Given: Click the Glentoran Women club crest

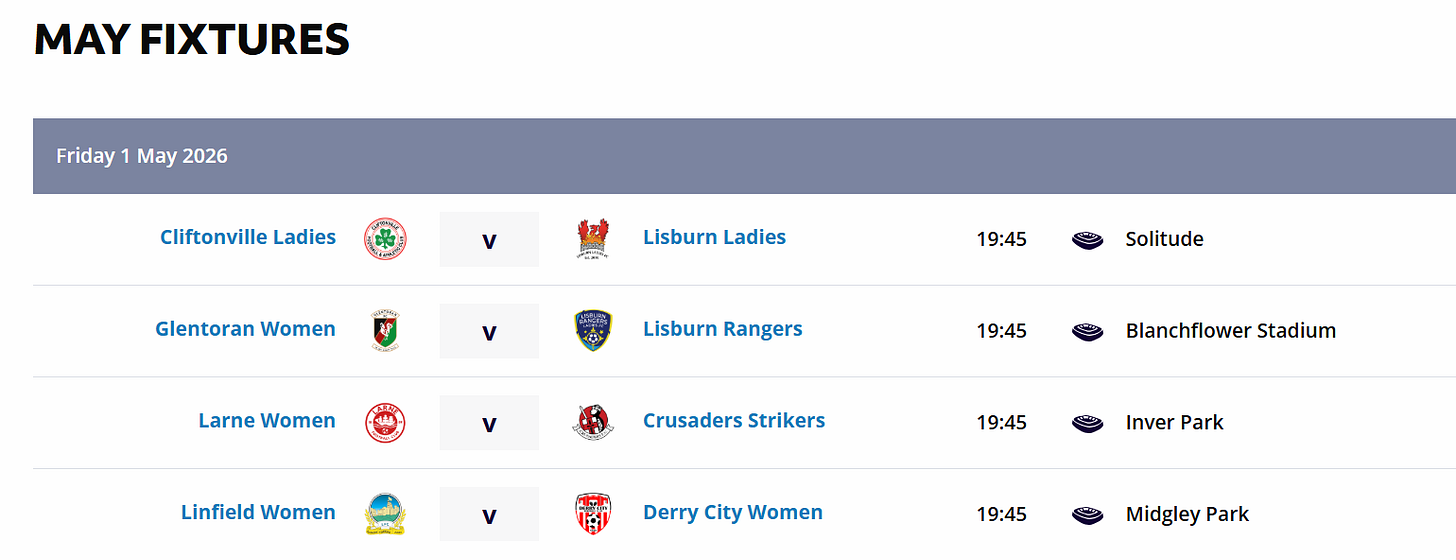Looking at the screenshot, I should pos(385,331).
